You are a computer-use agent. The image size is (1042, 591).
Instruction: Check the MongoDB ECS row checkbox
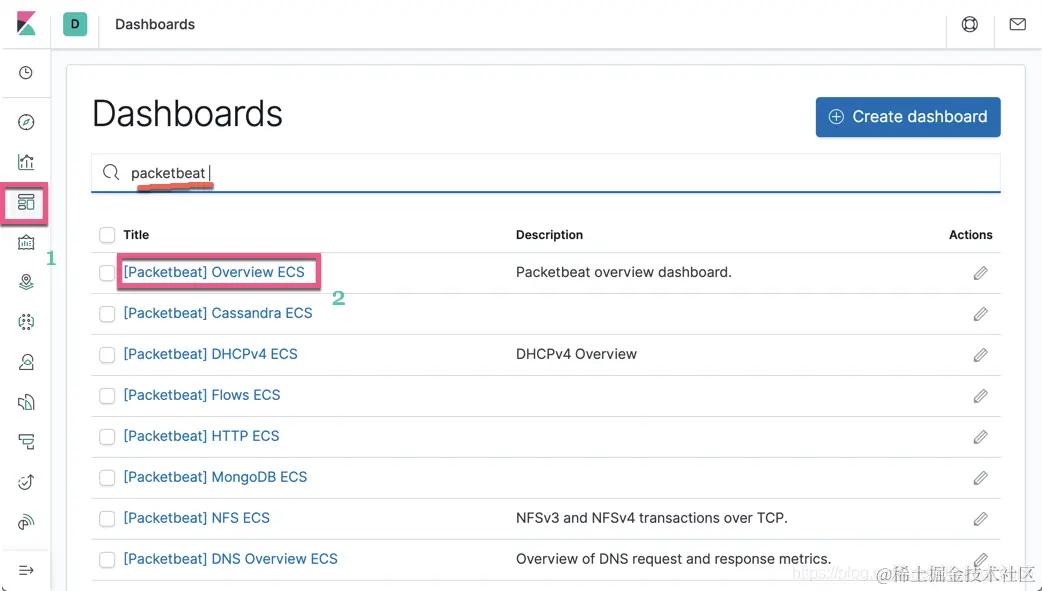click(107, 477)
